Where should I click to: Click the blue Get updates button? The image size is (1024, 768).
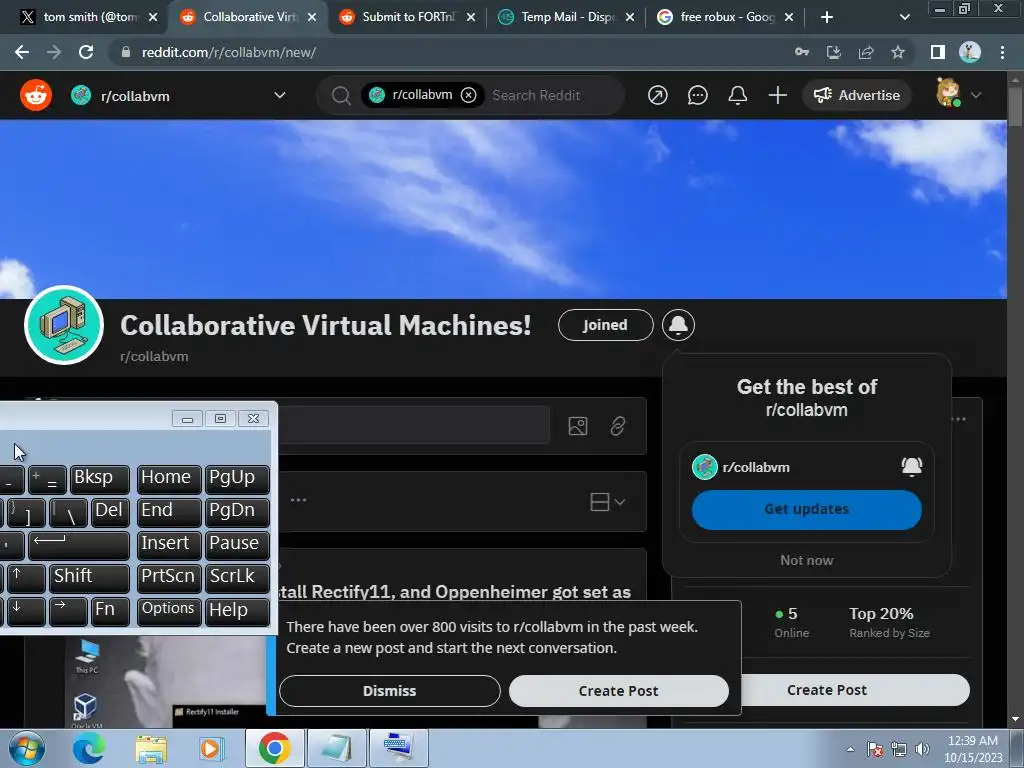click(x=807, y=509)
